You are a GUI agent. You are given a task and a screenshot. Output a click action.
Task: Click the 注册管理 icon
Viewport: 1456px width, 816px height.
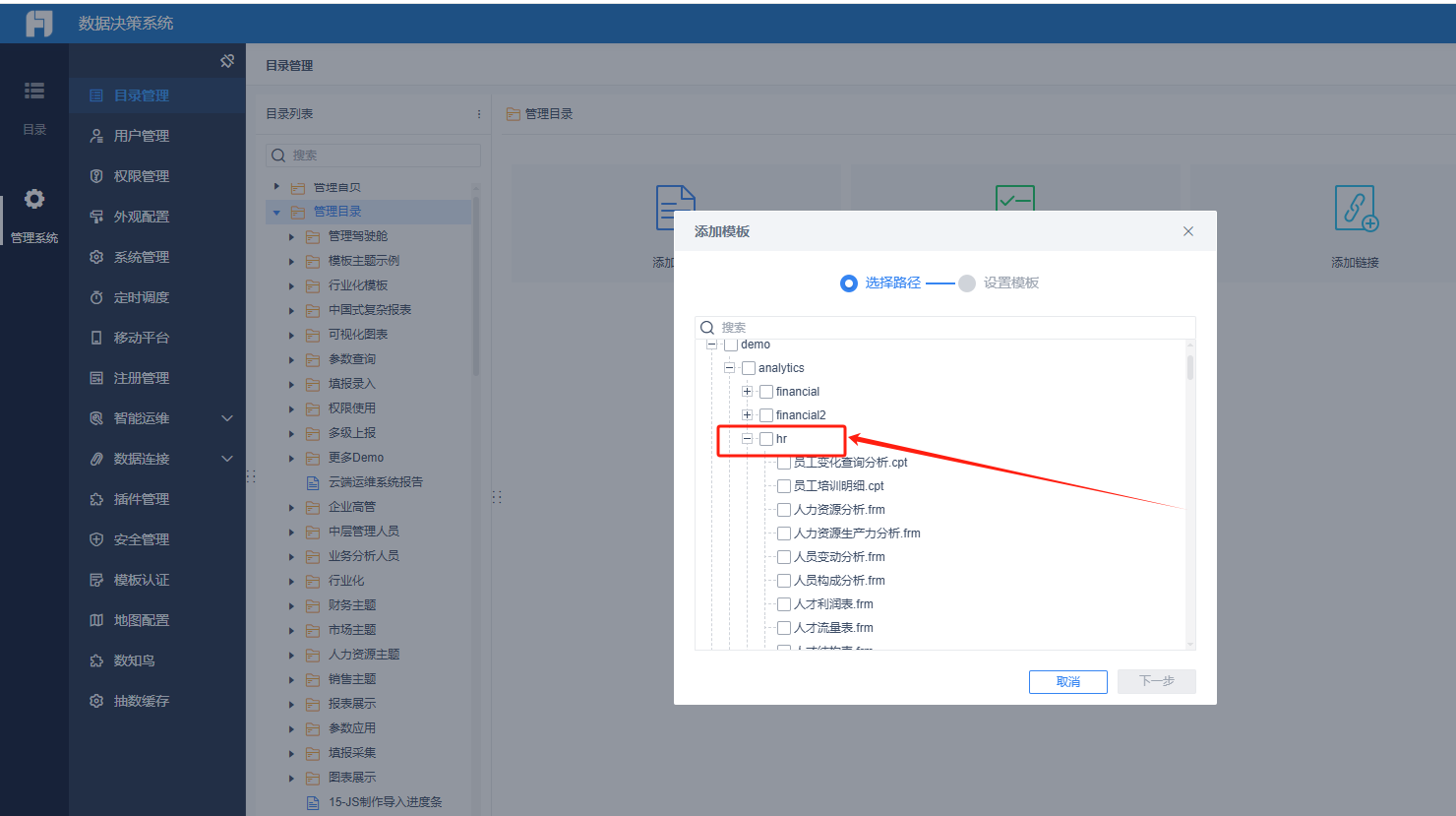click(x=96, y=378)
